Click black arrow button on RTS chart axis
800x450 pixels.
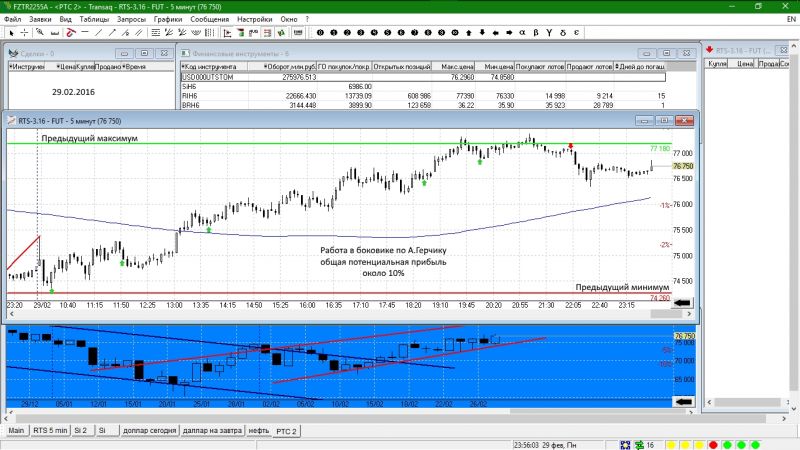point(682,303)
